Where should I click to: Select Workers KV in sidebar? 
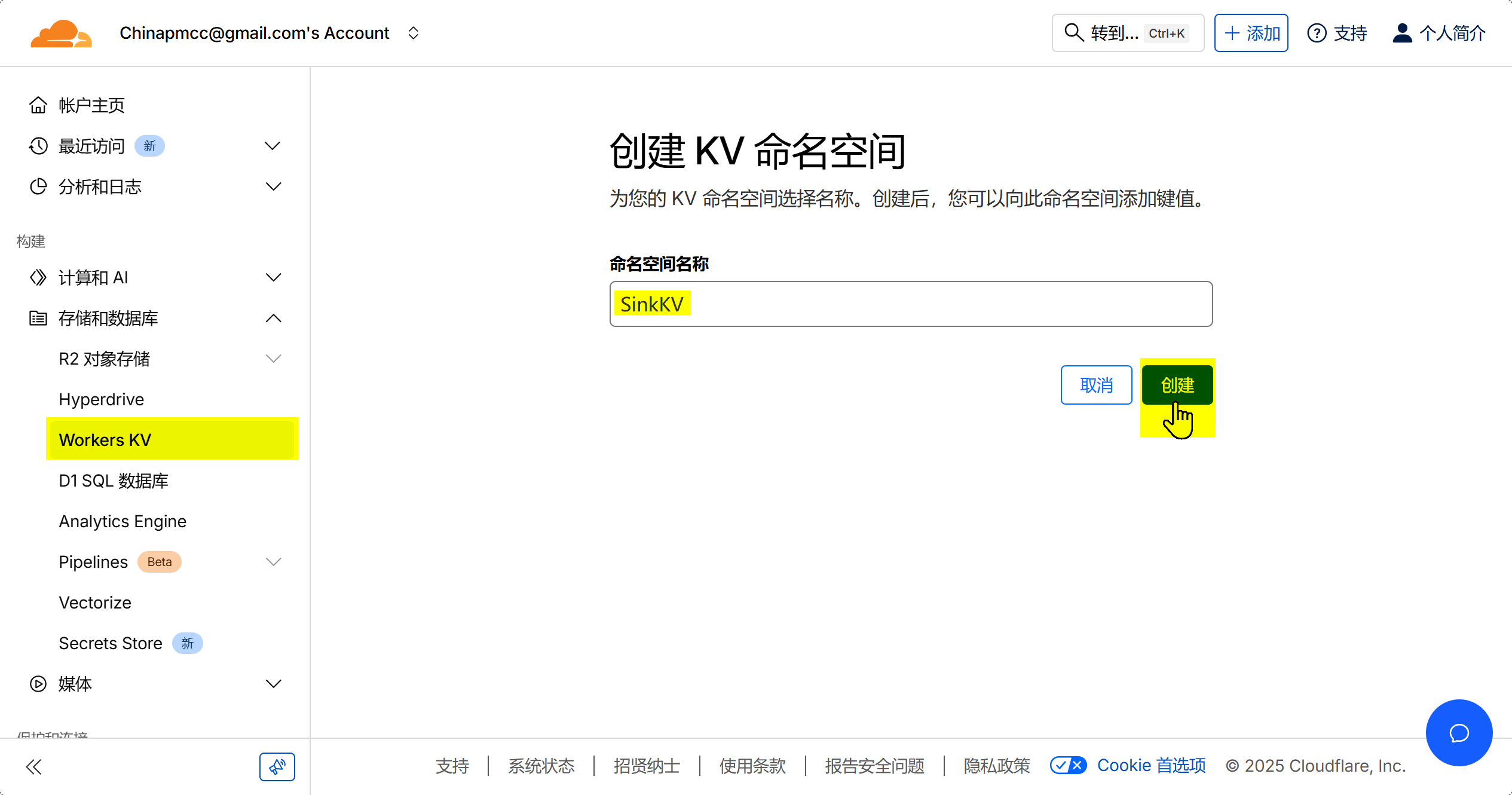point(105,440)
